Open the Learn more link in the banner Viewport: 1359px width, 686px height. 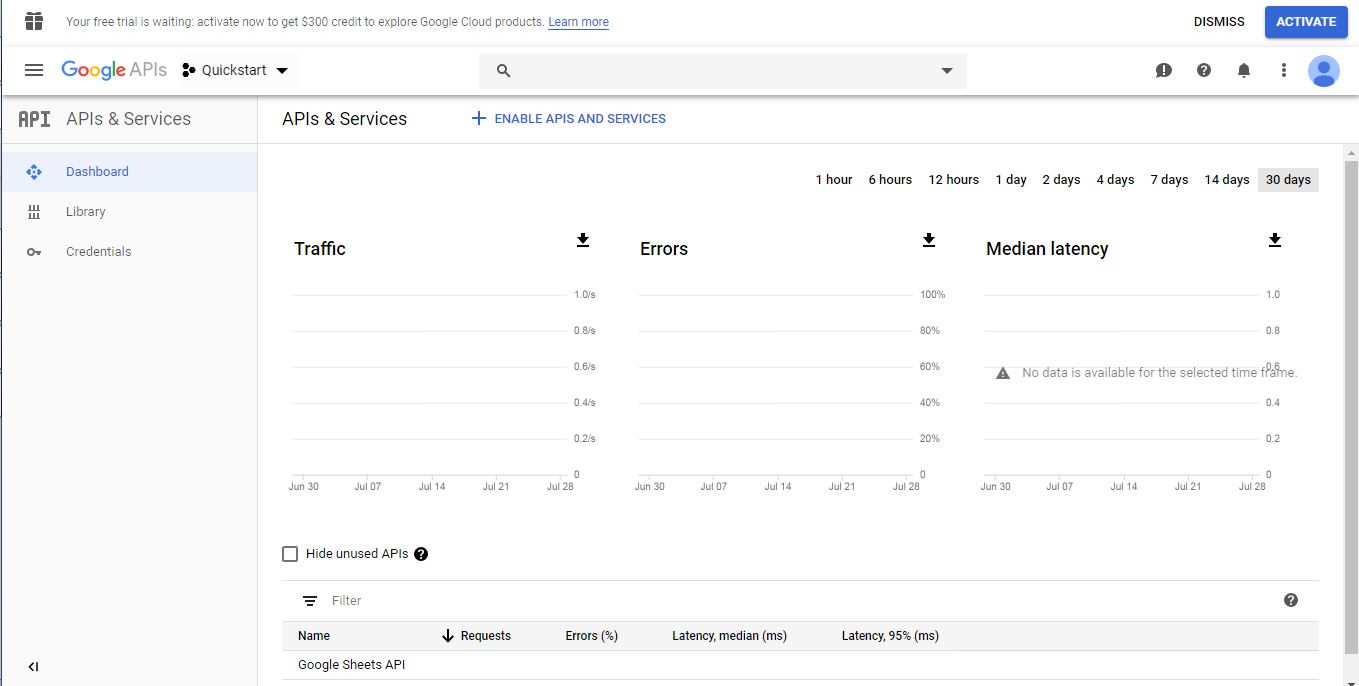[578, 21]
